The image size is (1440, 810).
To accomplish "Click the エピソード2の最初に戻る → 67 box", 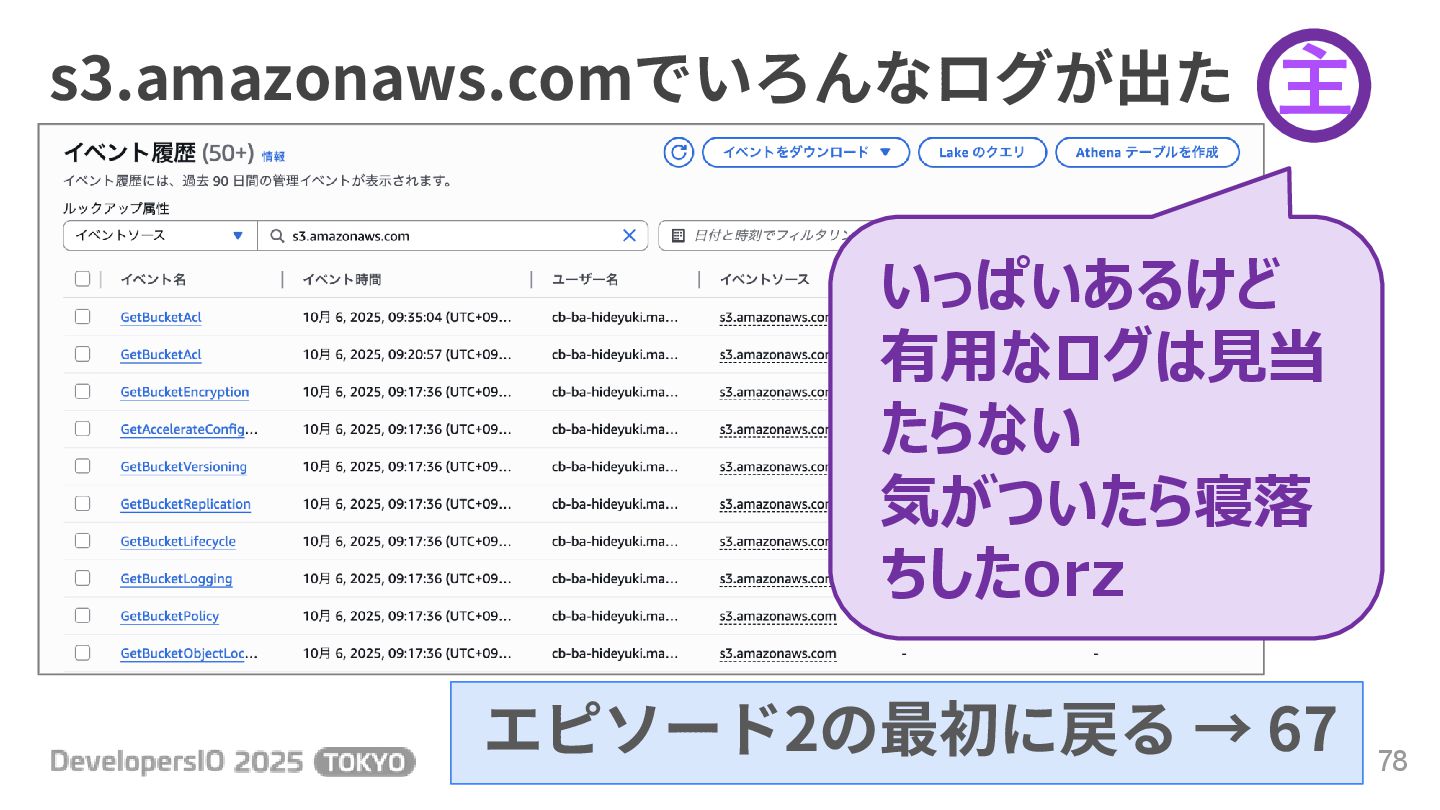I will tap(907, 732).
